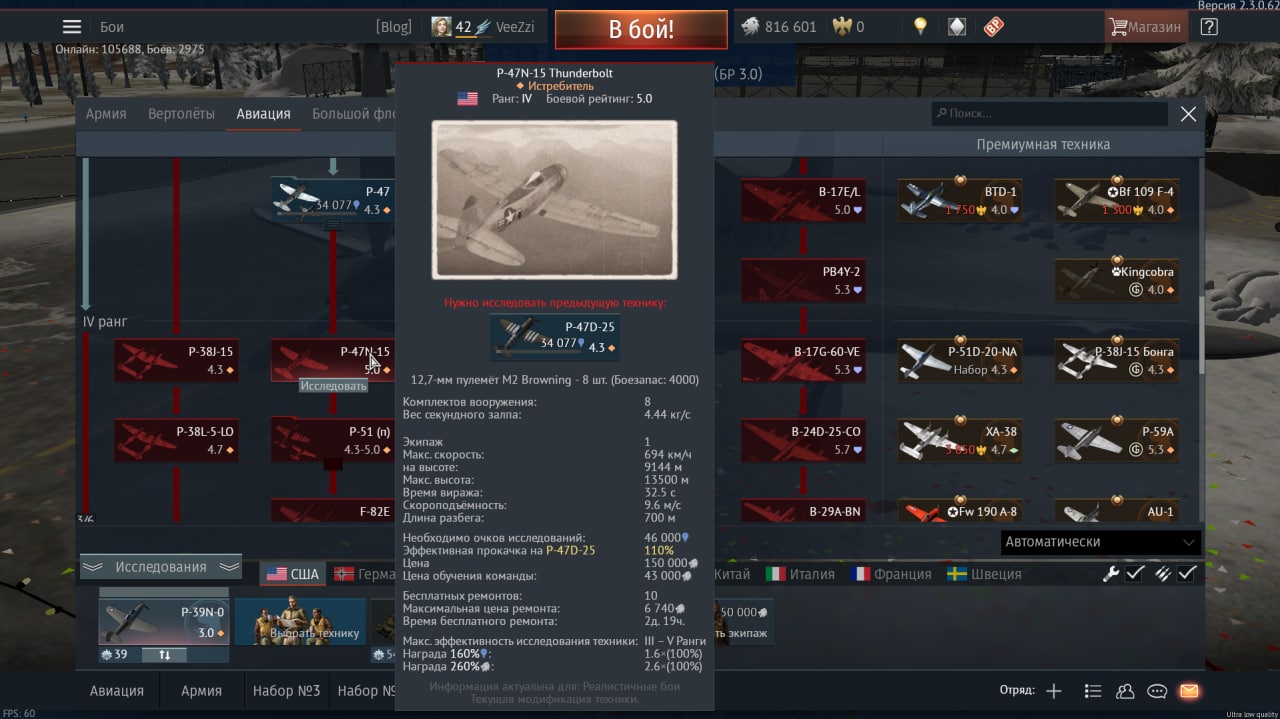The width and height of the screenshot is (1280, 719).
Task: Open the Battle Pass BP icon
Action: (993, 27)
